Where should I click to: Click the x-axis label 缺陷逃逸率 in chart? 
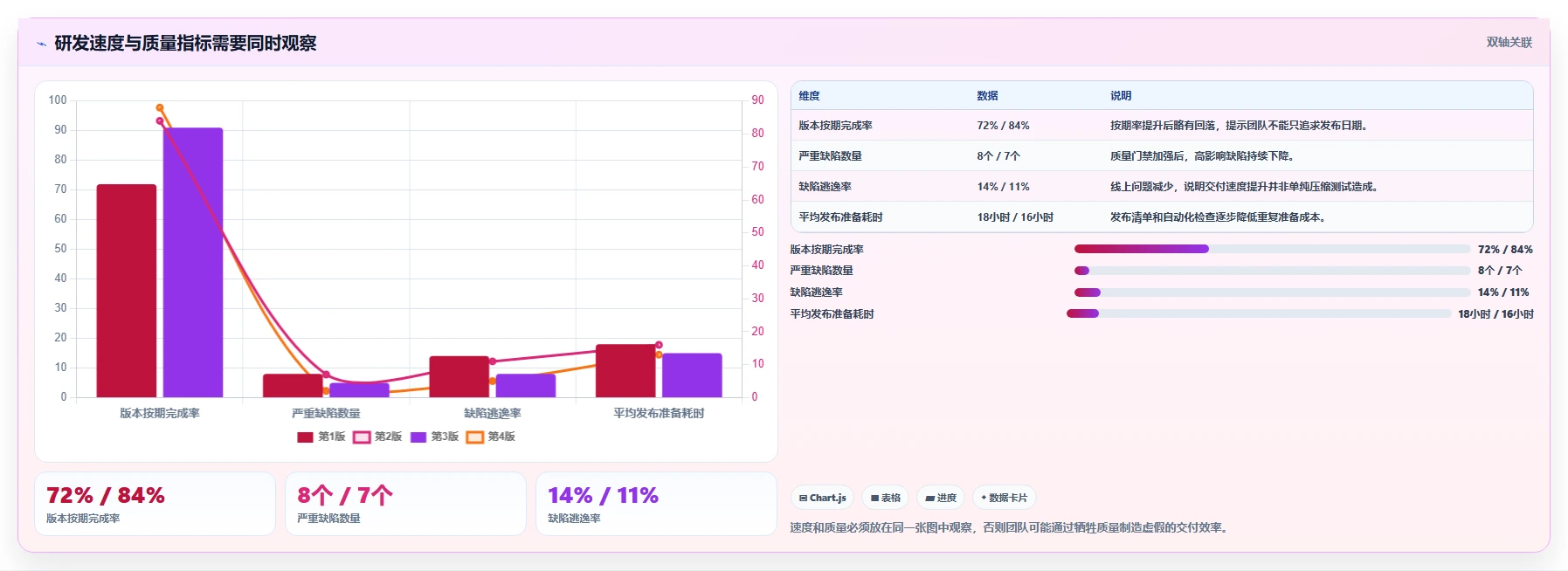point(493,414)
